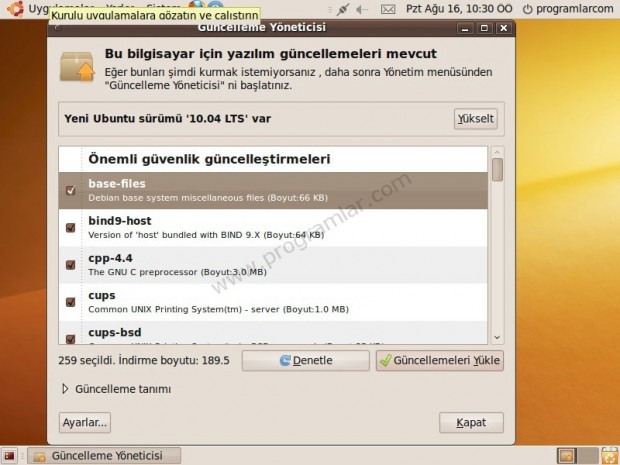The height and width of the screenshot is (465, 620).
Task: Select the cups package row
Action: (x=273, y=302)
